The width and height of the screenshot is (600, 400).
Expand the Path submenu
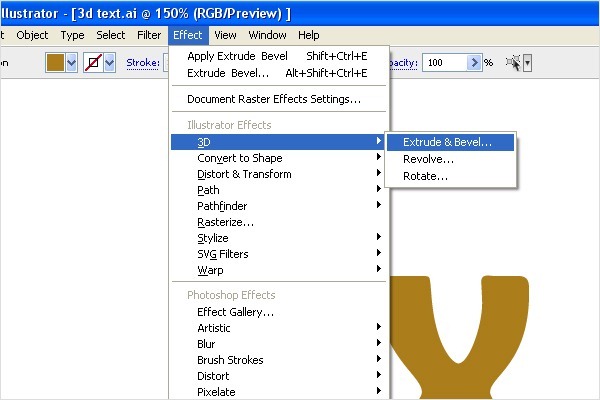coord(278,190)
